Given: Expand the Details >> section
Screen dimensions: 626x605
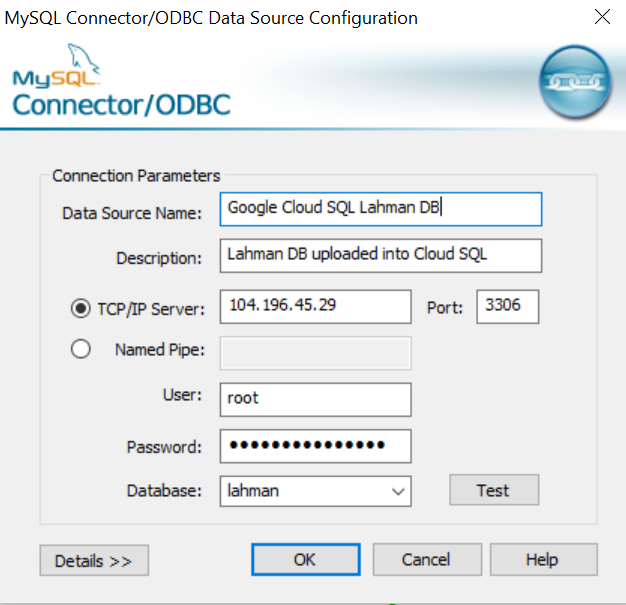Looking at the screenshot, I should 94,561.
